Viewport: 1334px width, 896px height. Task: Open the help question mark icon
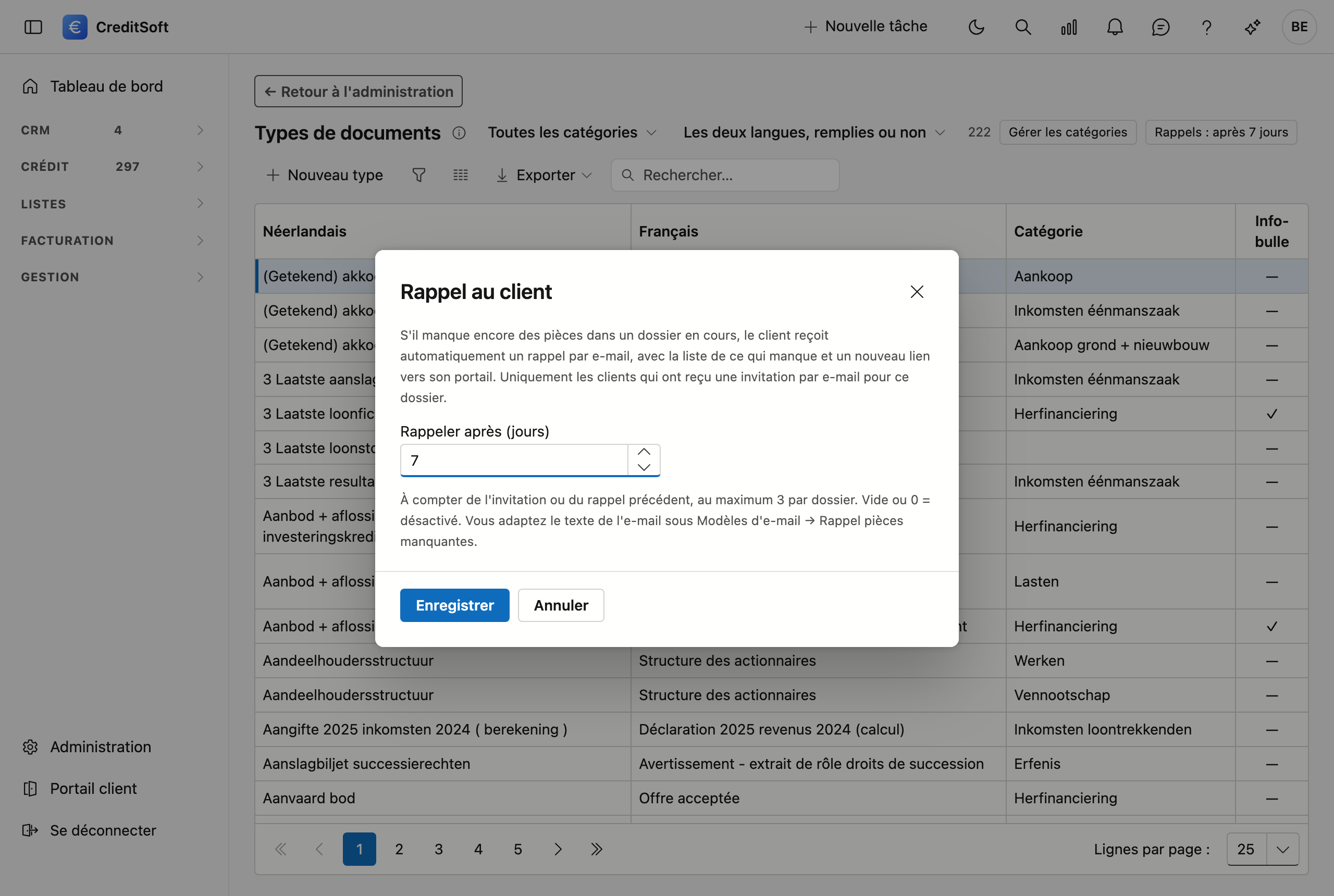tap(1206, 27)
